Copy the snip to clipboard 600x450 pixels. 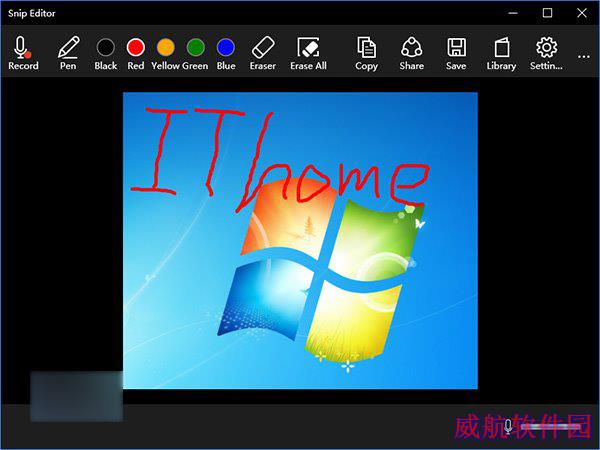pyautogui.click(x=366, y=53)
